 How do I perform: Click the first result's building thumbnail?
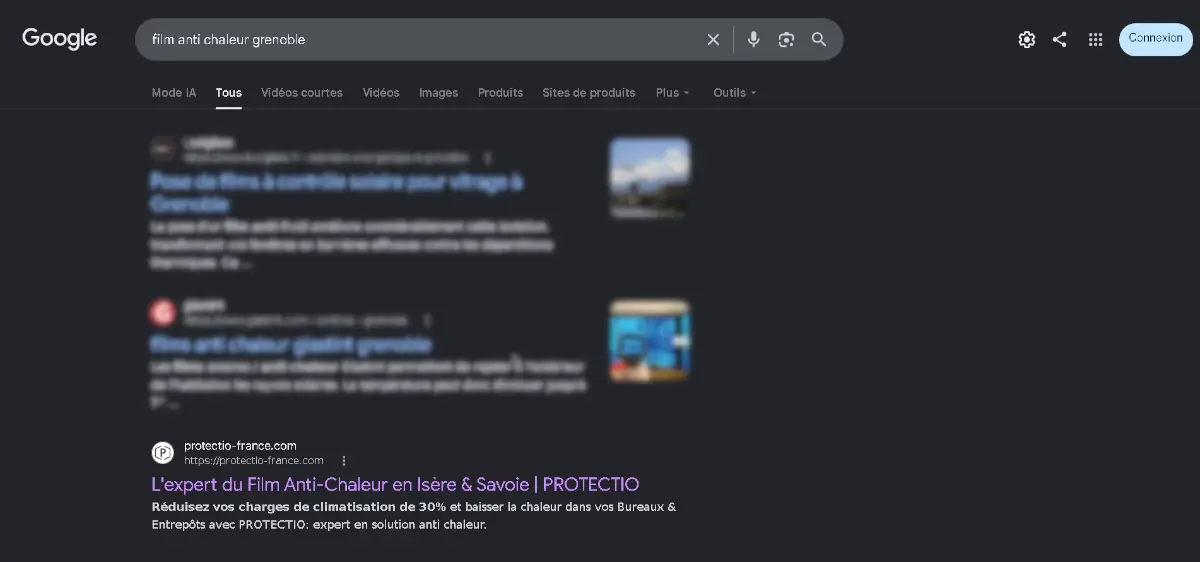click(x=650, y=178)
